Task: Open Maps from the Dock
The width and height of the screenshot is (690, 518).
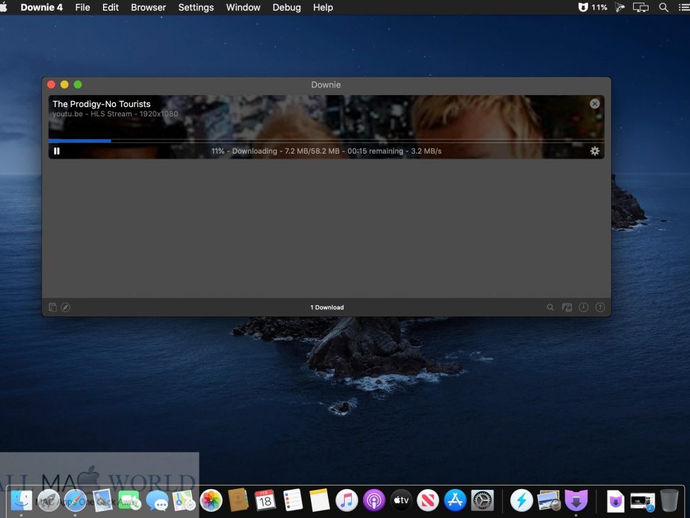Action: tap(184, 500)
